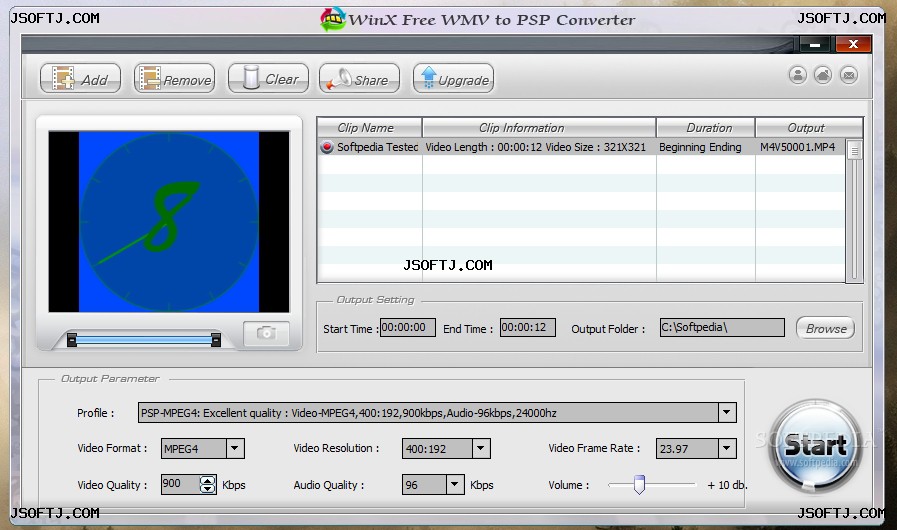This screenshot has height=530, width=897.
Task: Click the Clear list button
Action: pos(268,78)
